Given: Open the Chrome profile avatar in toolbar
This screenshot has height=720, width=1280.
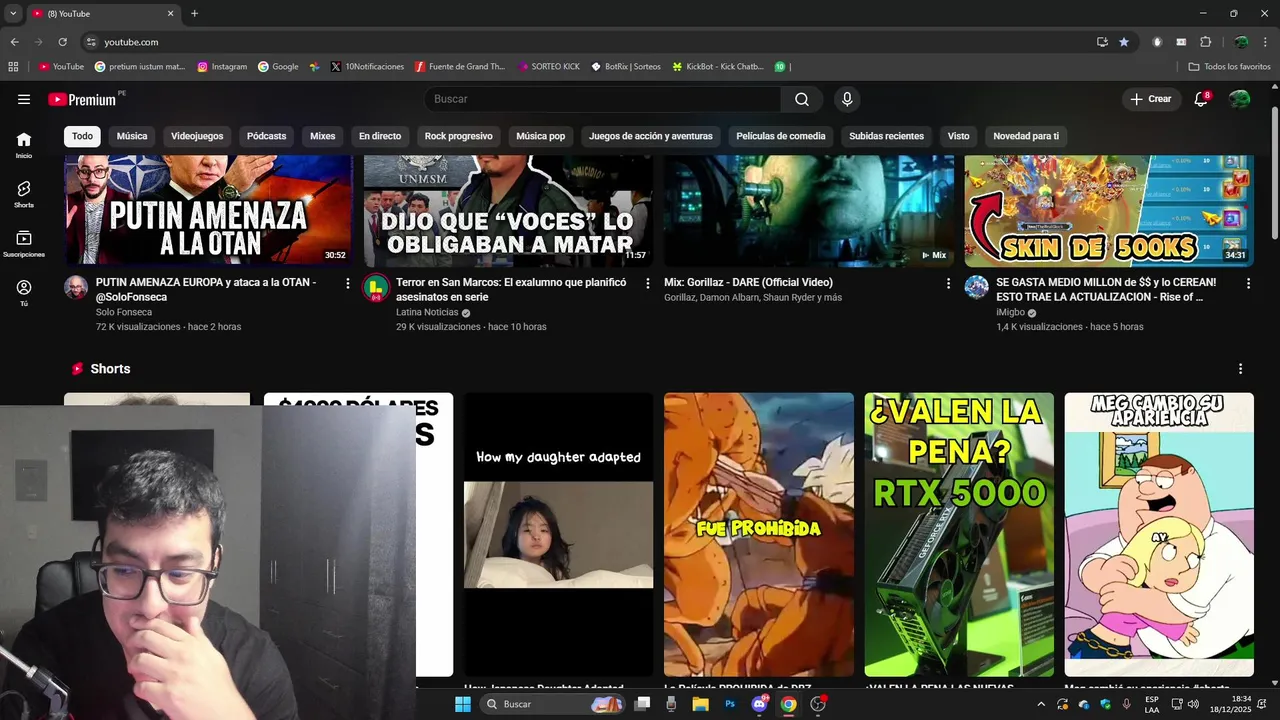Looking at the screenshot, I should (x=1241, y=42).
